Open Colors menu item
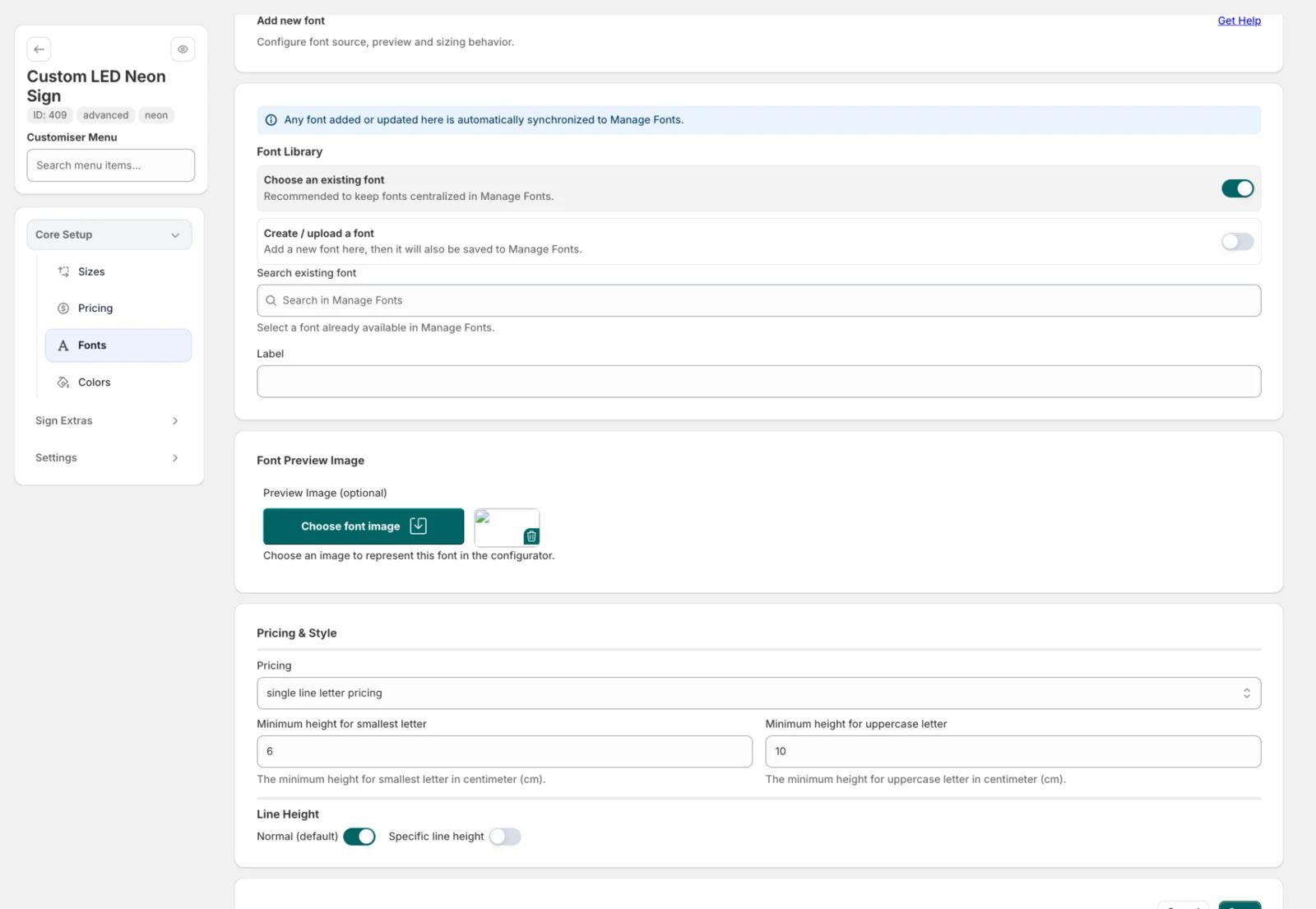This screenshot has height=909, width=1316. (118, 383)
